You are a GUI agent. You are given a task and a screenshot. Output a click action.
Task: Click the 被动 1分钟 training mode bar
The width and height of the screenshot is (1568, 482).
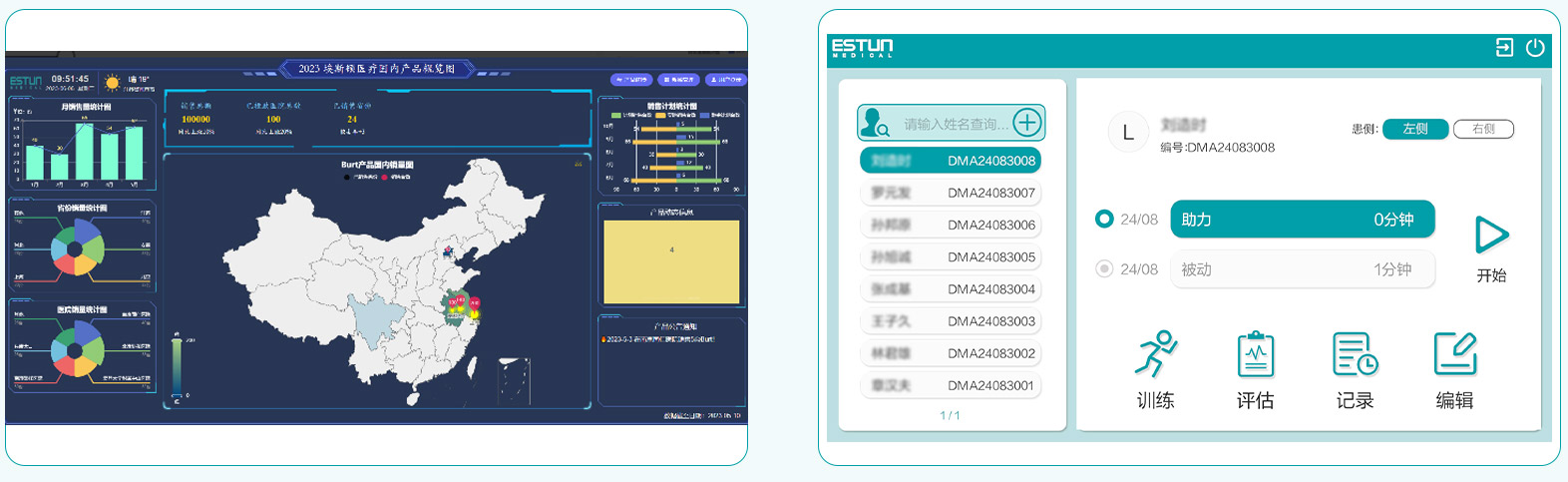tap(1302, 269)
